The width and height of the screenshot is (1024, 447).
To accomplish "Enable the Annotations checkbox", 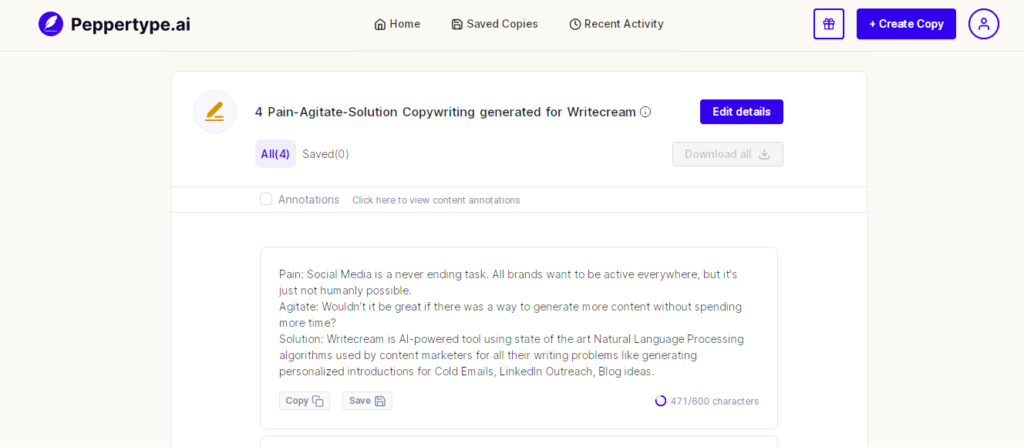I will pyautogui.click(x=266, y=199).
